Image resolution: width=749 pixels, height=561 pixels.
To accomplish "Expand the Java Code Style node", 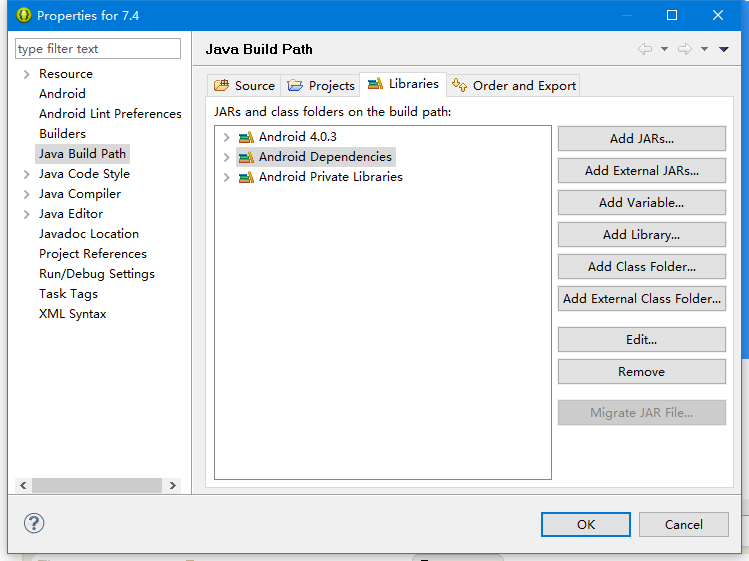I will click(27, 174).
